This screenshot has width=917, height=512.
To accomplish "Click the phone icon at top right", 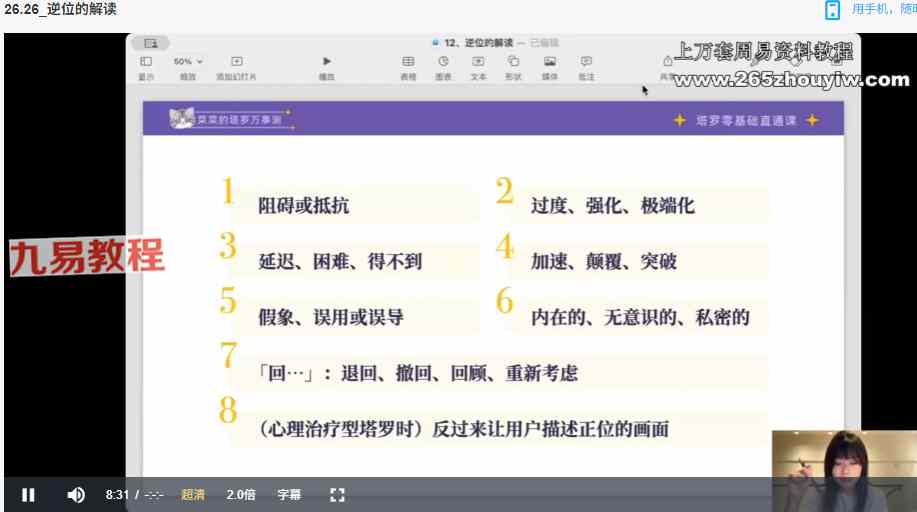I will tap(832, 10).
